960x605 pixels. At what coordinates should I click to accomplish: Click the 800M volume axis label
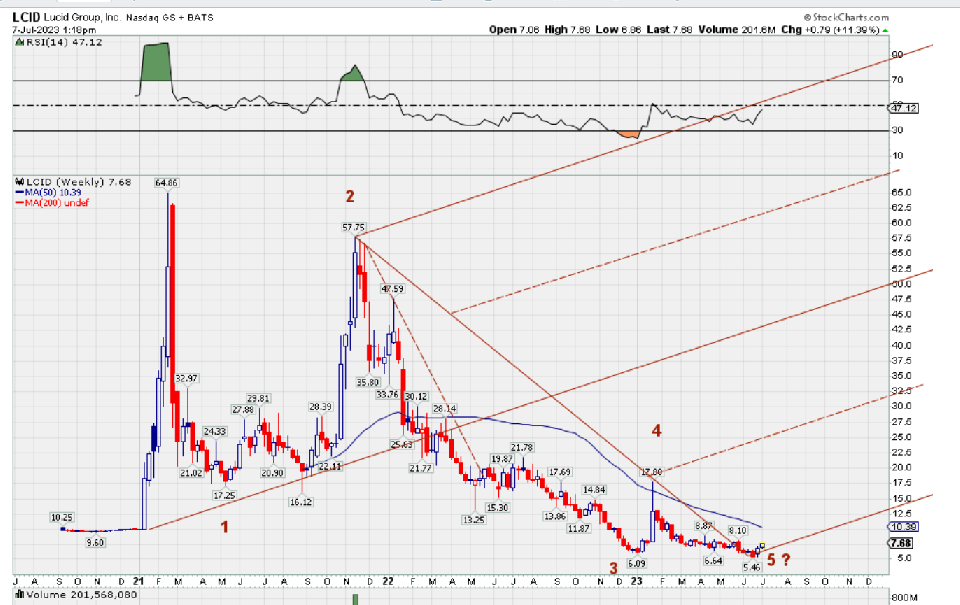tap(904, 598)
